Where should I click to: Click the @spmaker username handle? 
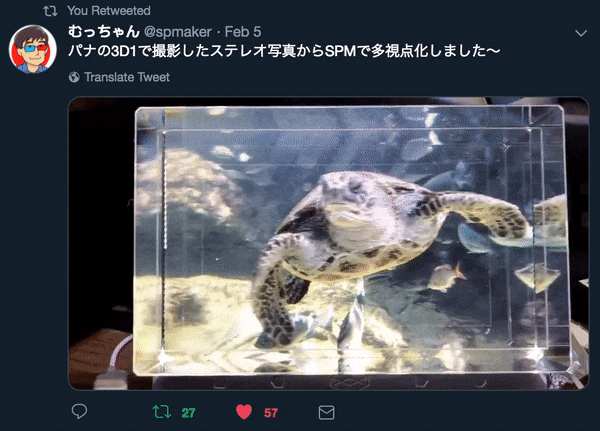click(x=178, y=32)
